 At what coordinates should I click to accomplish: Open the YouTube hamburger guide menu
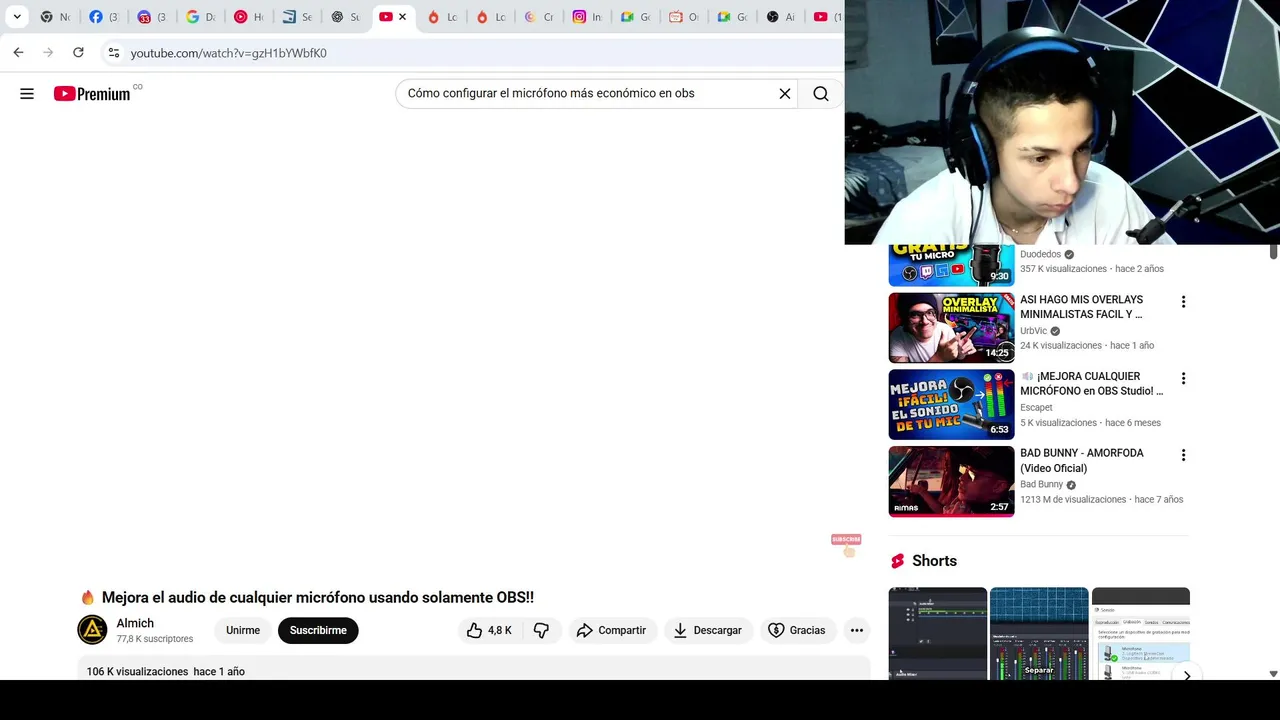[x=27, y=93]
